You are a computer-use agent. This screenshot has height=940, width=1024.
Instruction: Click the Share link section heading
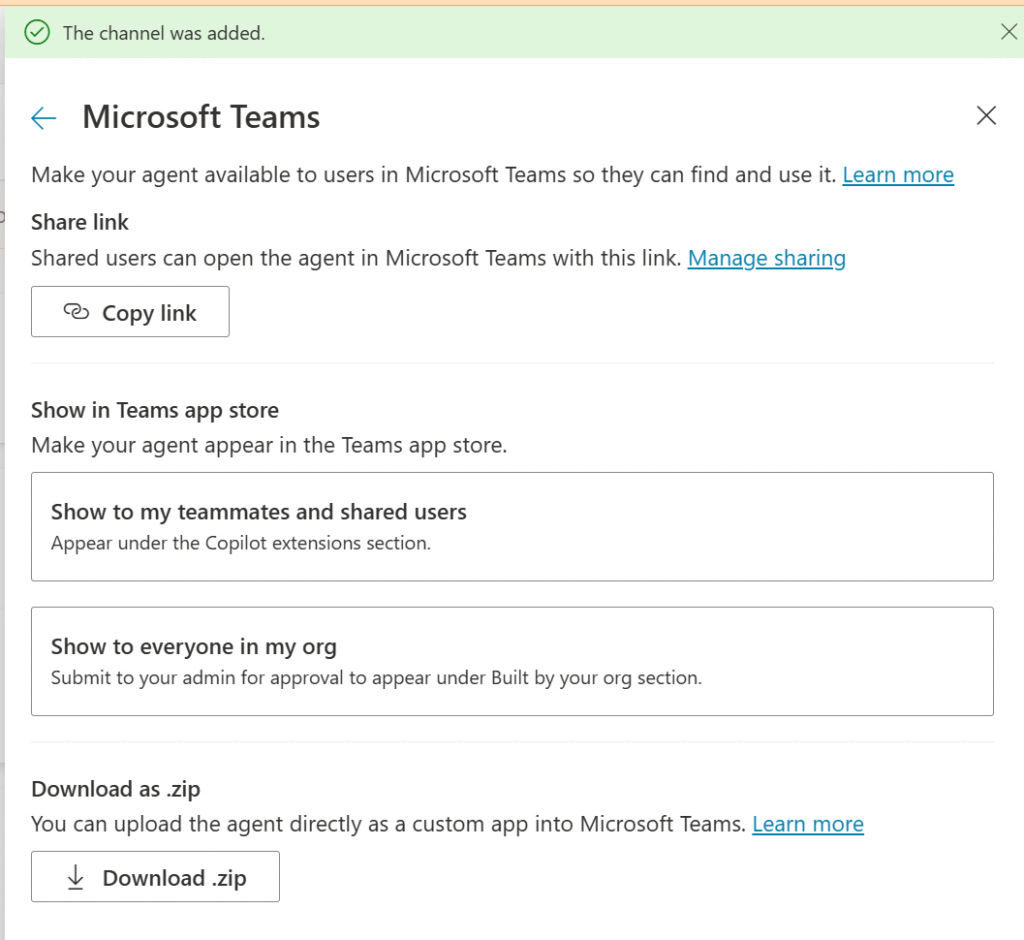[x=80, y=222]
